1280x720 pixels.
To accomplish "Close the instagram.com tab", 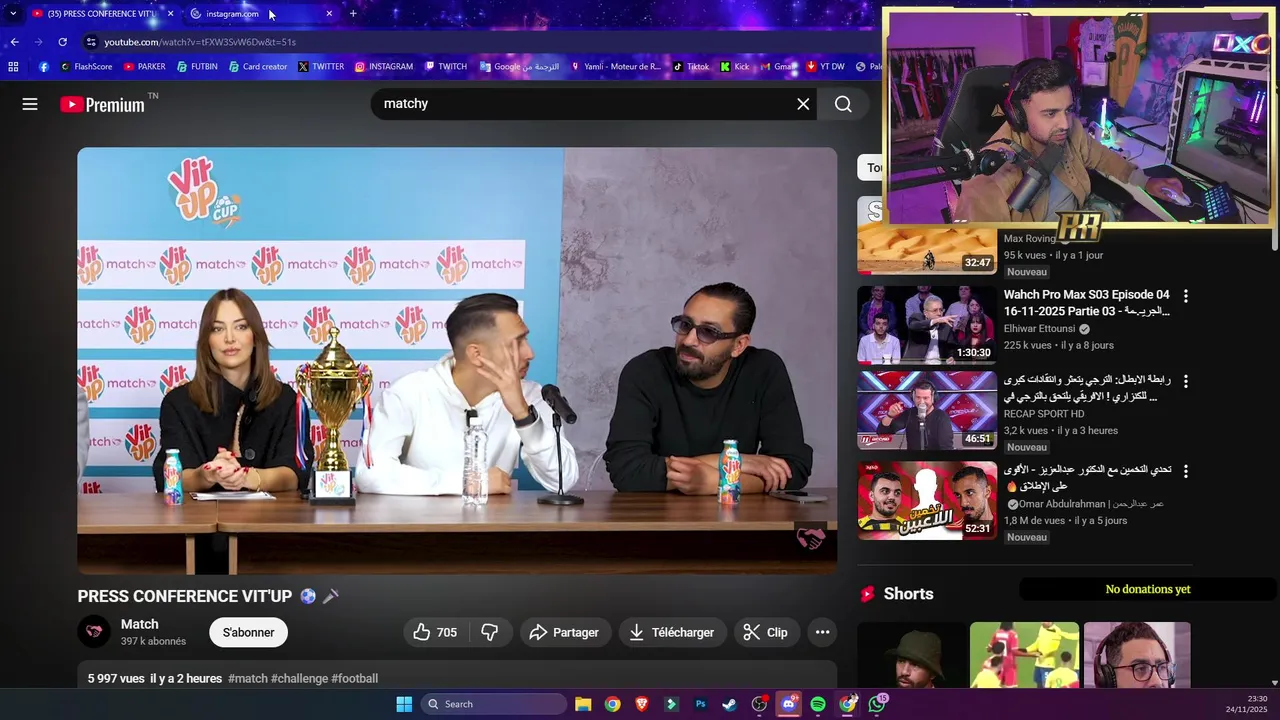I will pyautogui.click(x=329, y=14).
